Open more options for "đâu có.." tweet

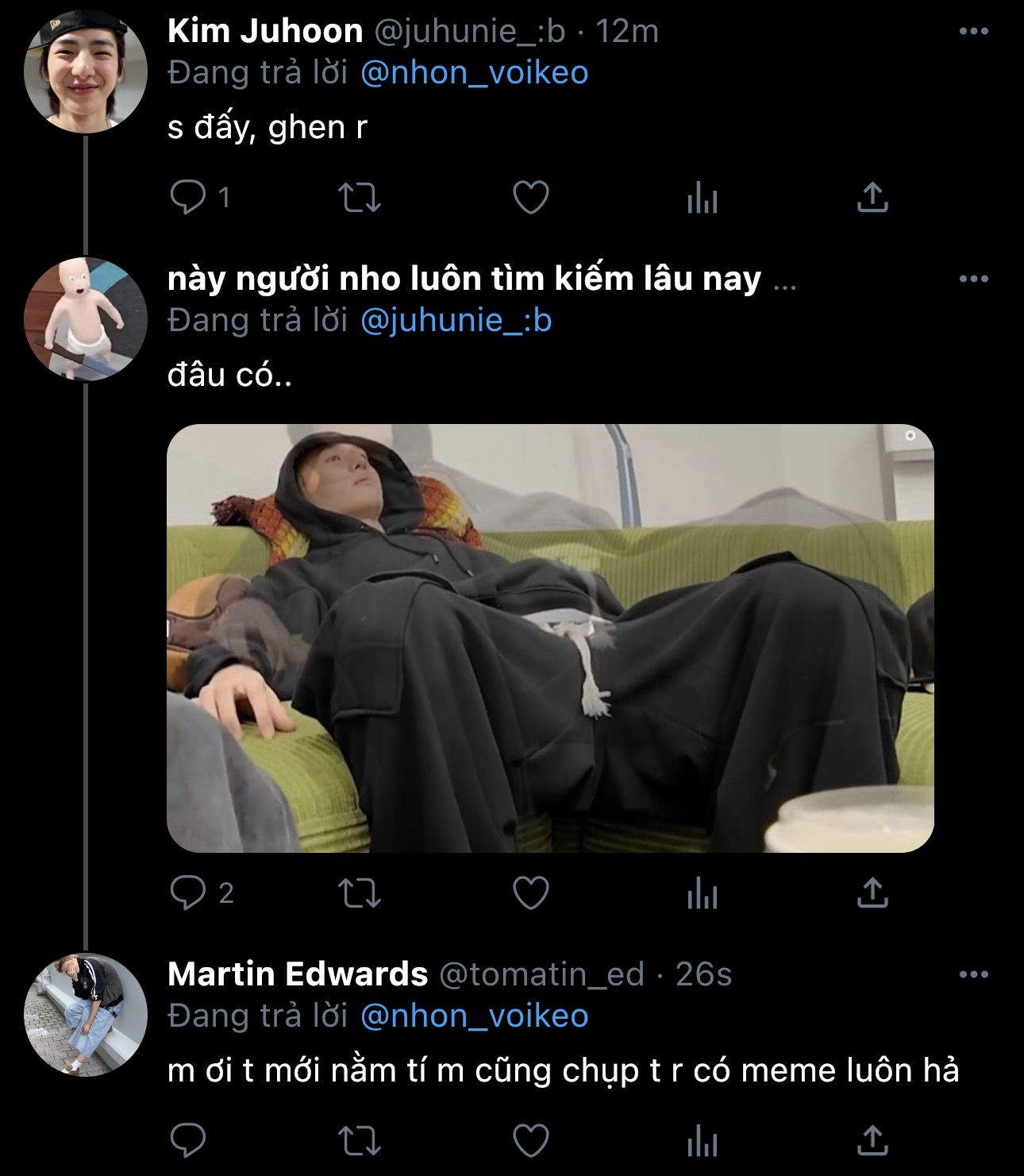click(974, 280)
